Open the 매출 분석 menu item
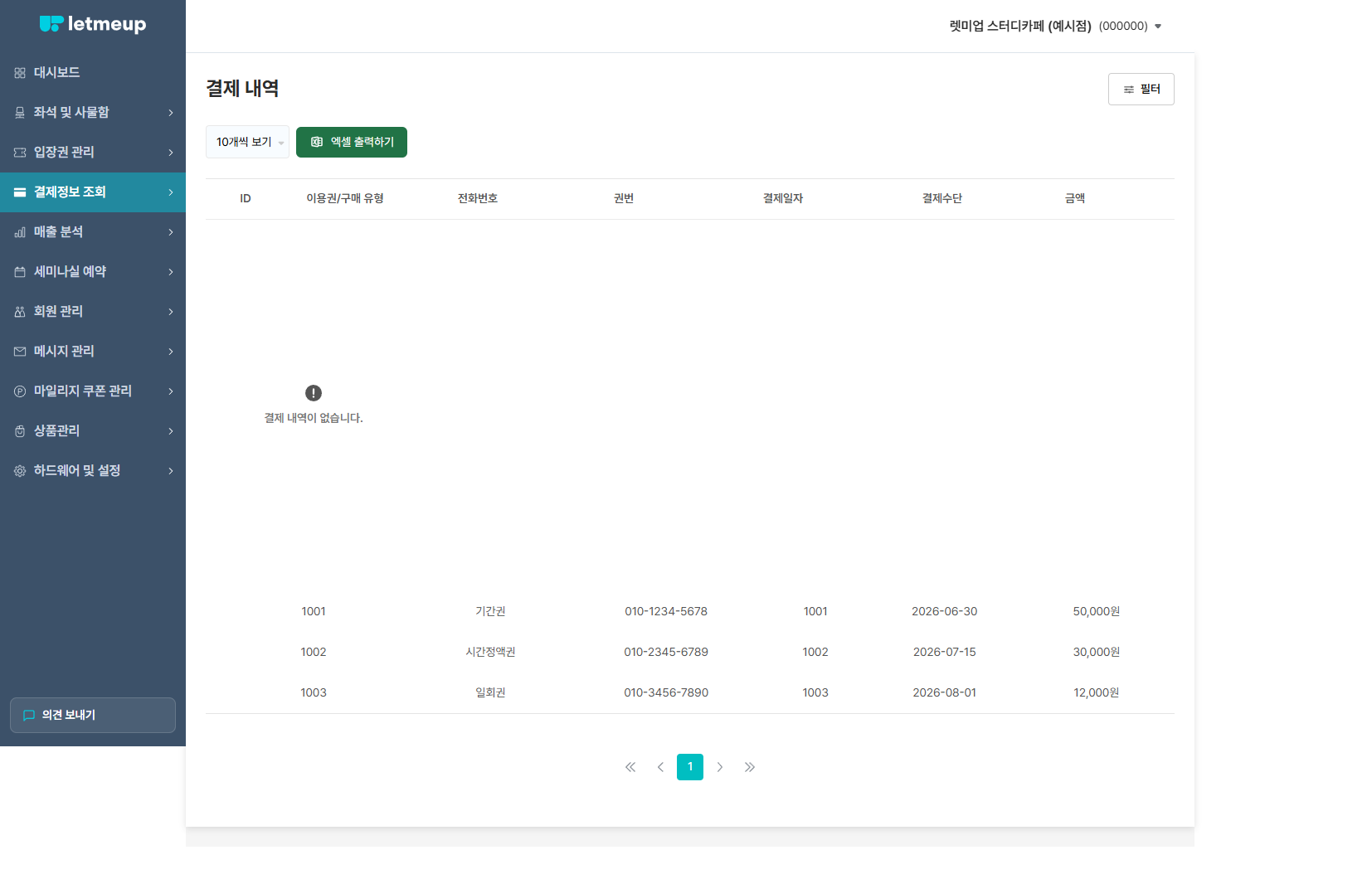Viewport: 1372px width, 879px height. click(x=93, y=232)
